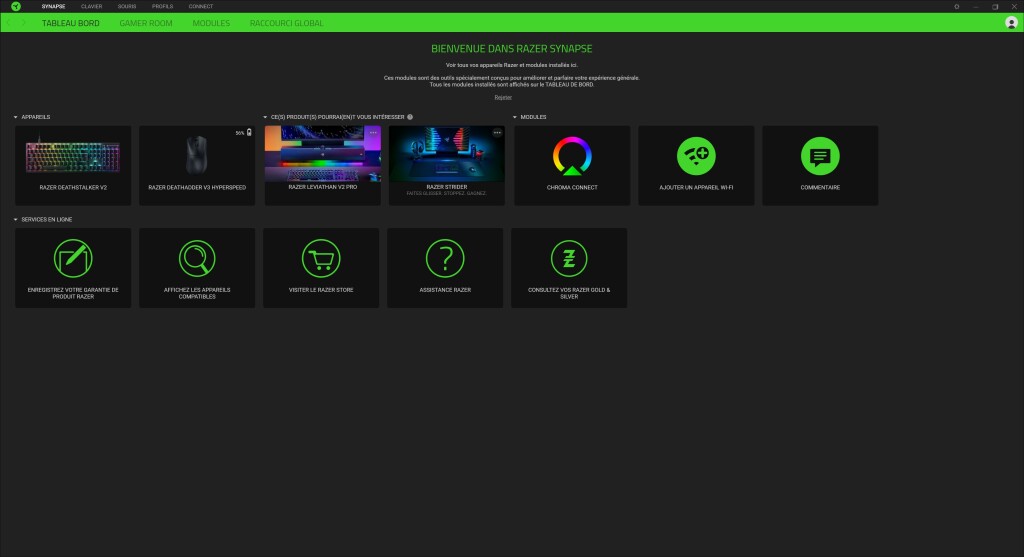
Task: Open the Assistance Razer question mark icon
Action: coord(445,259)
